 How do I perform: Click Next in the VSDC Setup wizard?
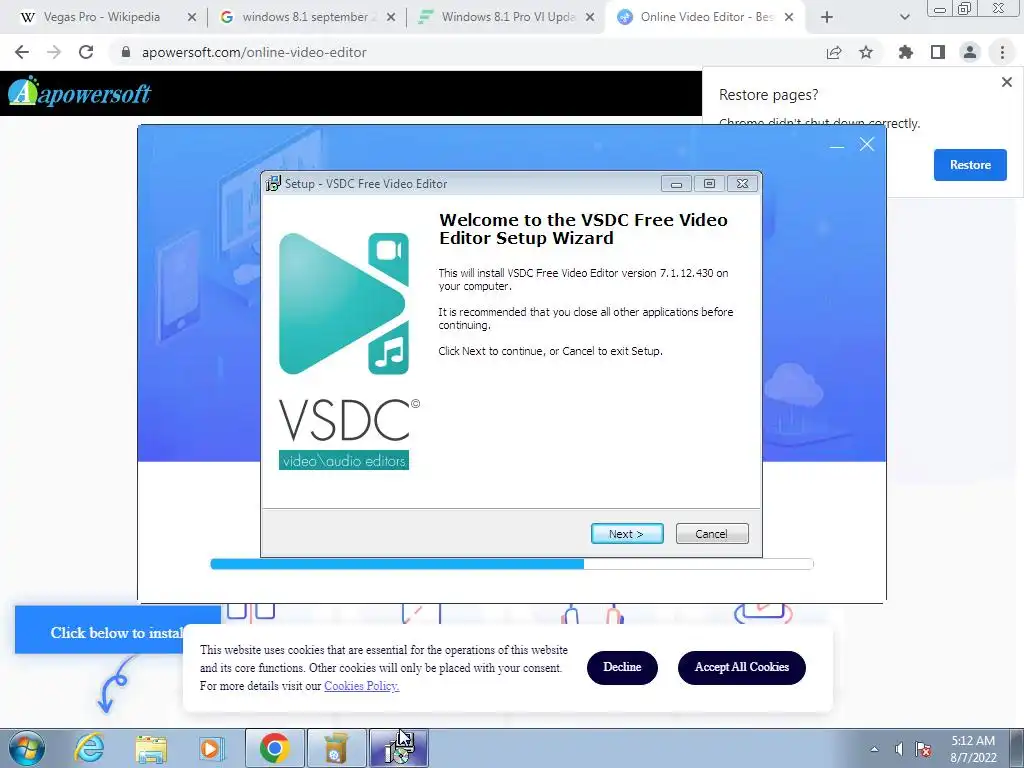pos(627,534)
